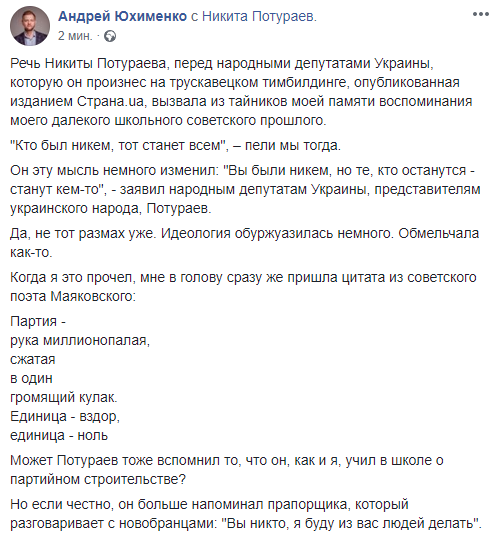
Task: Click the poem line 'Партия -'
Action: click(38, 321)
